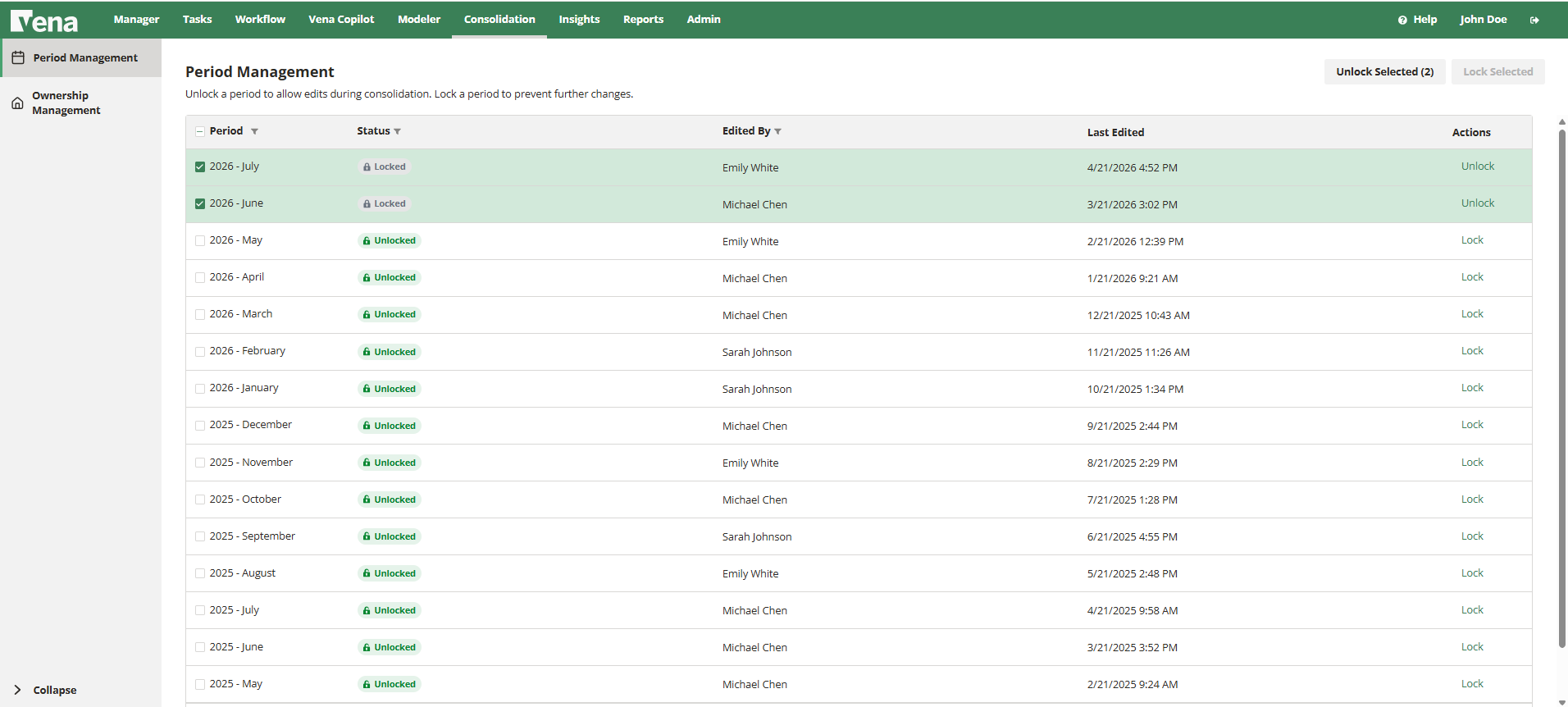Image resolution: width=1568 pixels, height=707 pixels.
Task: Unlock the 2026 - June period
Action: point(1477,203)
